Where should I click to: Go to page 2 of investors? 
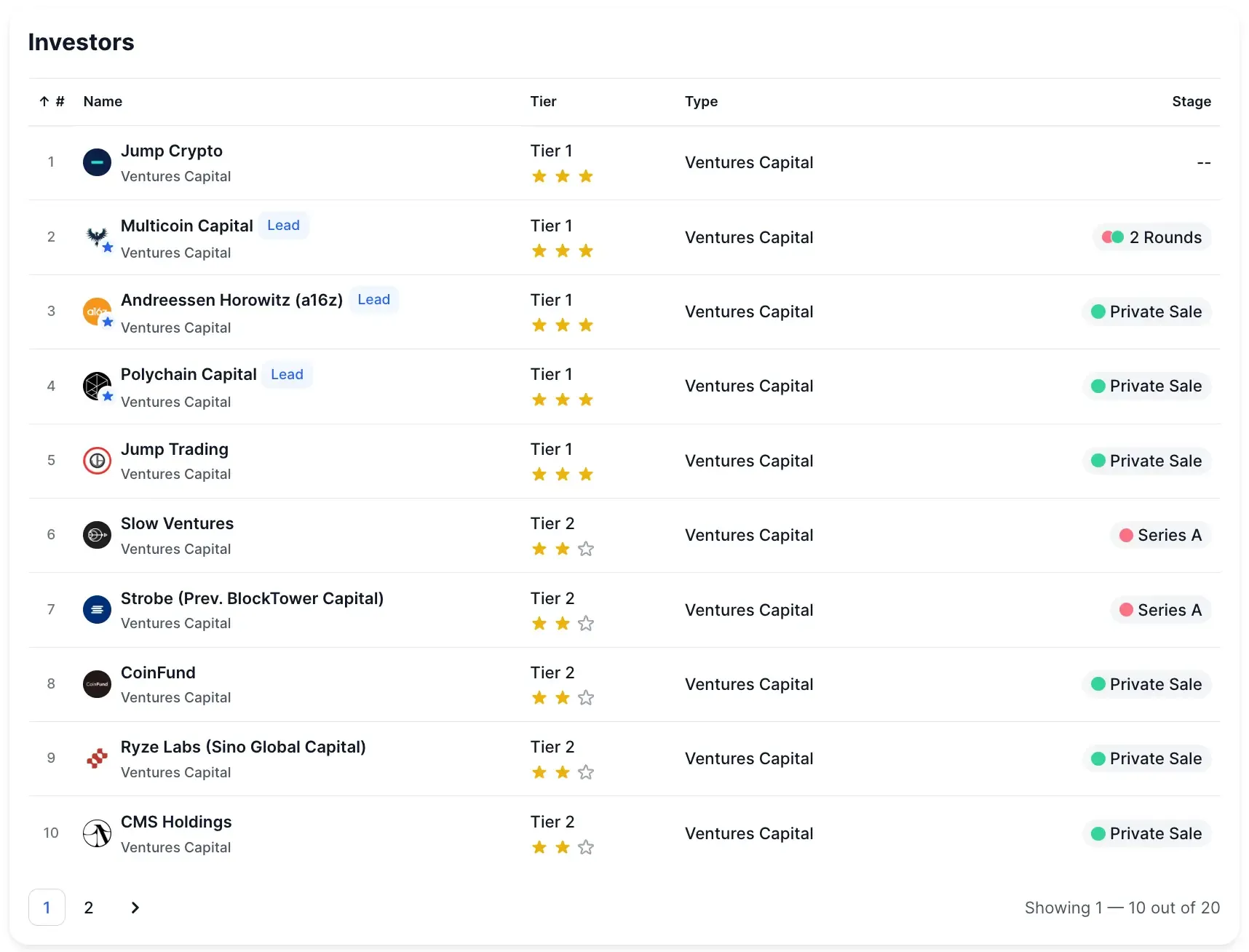point(89,908)
